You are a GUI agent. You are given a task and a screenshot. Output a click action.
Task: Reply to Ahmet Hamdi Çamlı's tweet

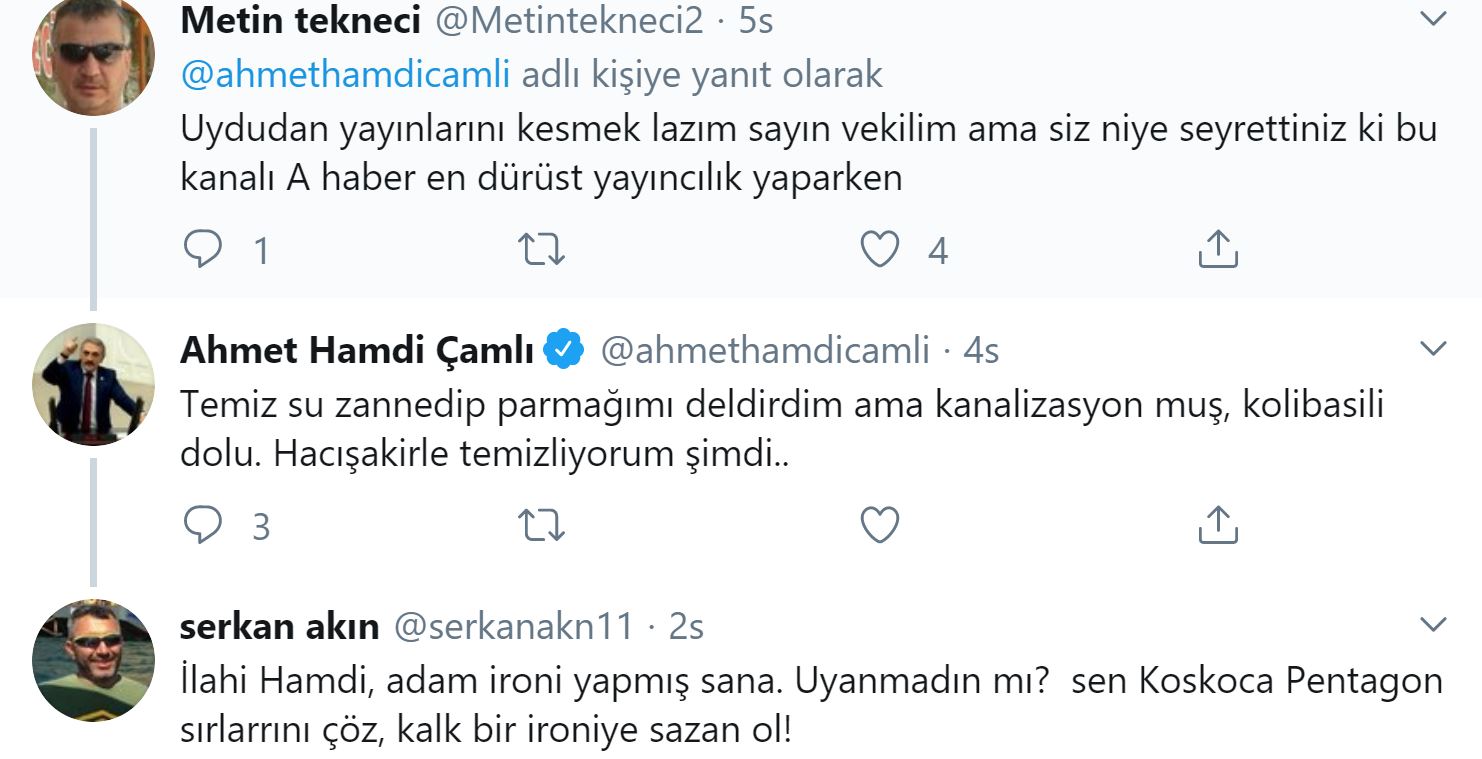tap(203, 525)
